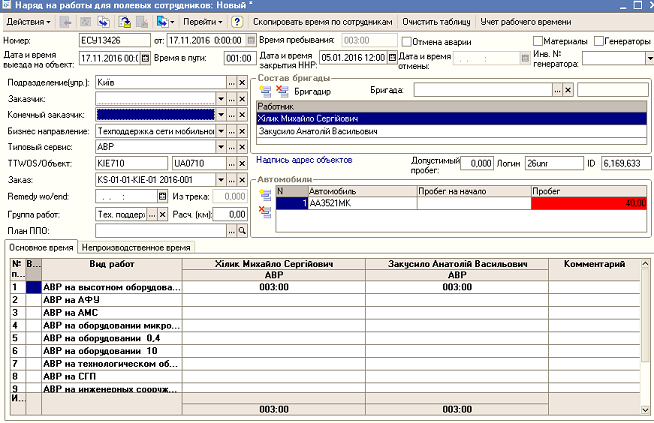
Task: Enable Отмена аварии checkbox
Action: click(405, 41)
